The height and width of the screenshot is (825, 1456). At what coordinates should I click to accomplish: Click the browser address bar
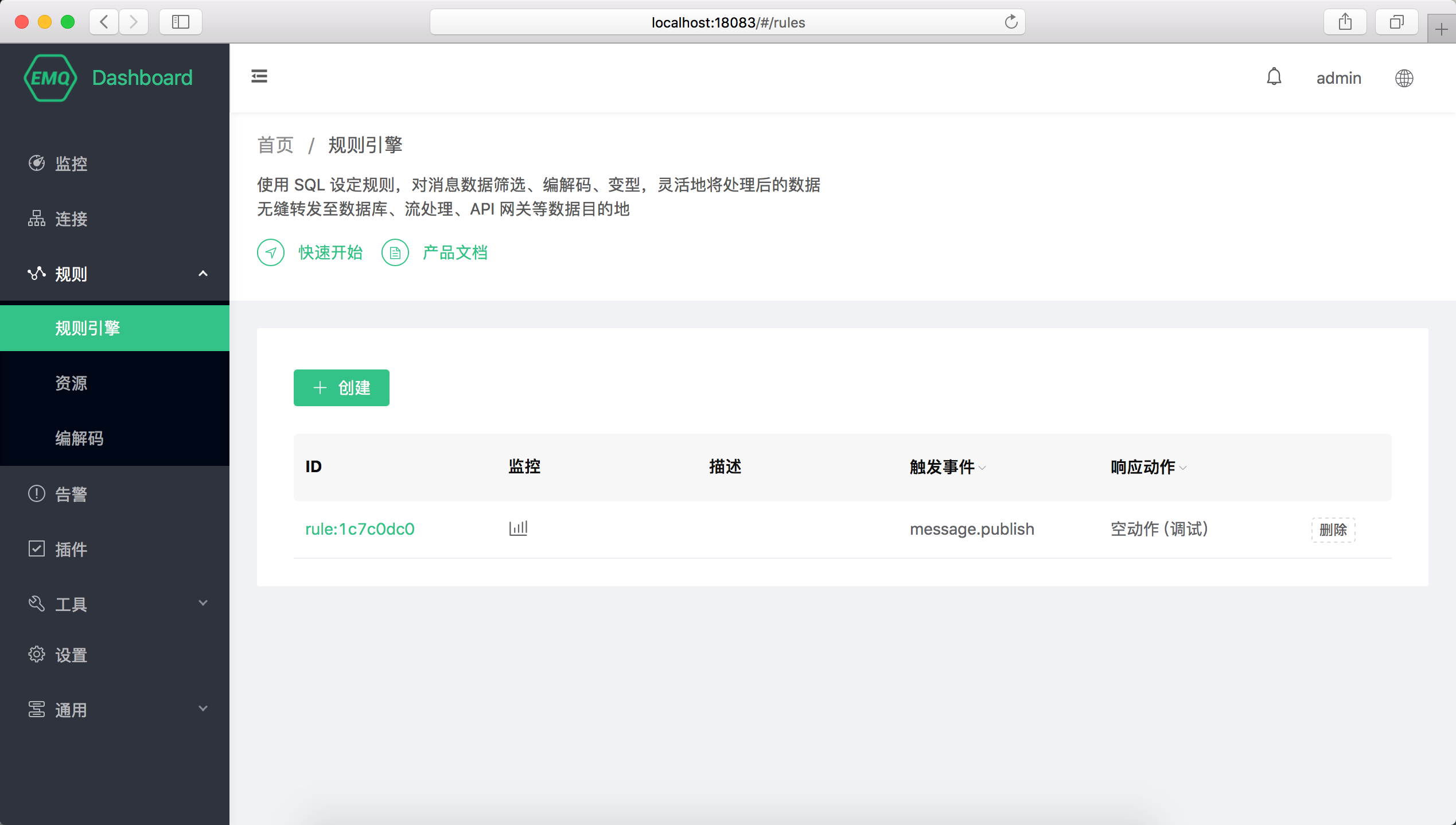(x=727, y=22)
